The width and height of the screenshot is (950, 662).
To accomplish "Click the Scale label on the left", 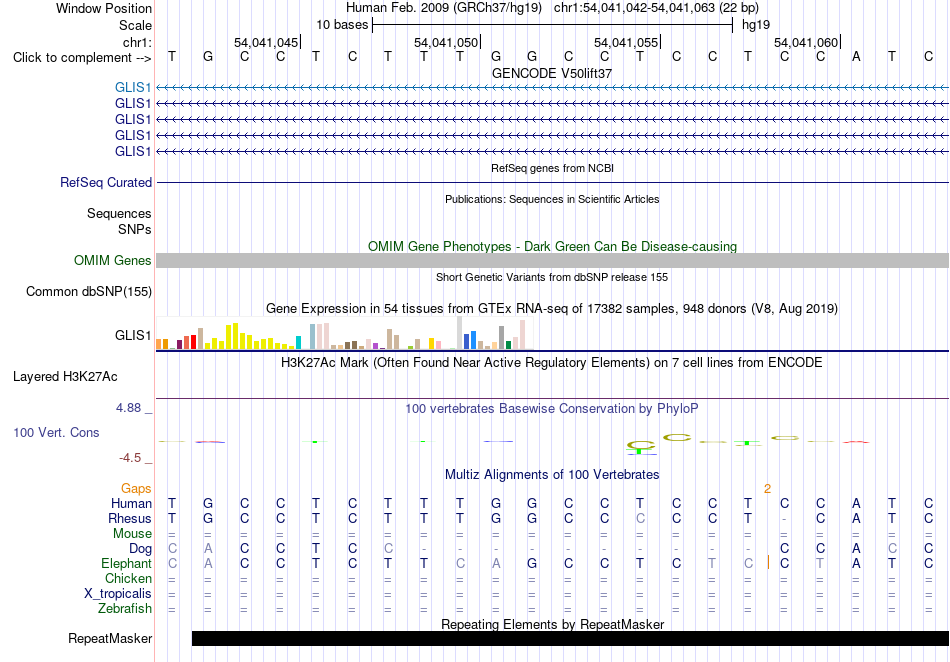I will click(135, 25).
